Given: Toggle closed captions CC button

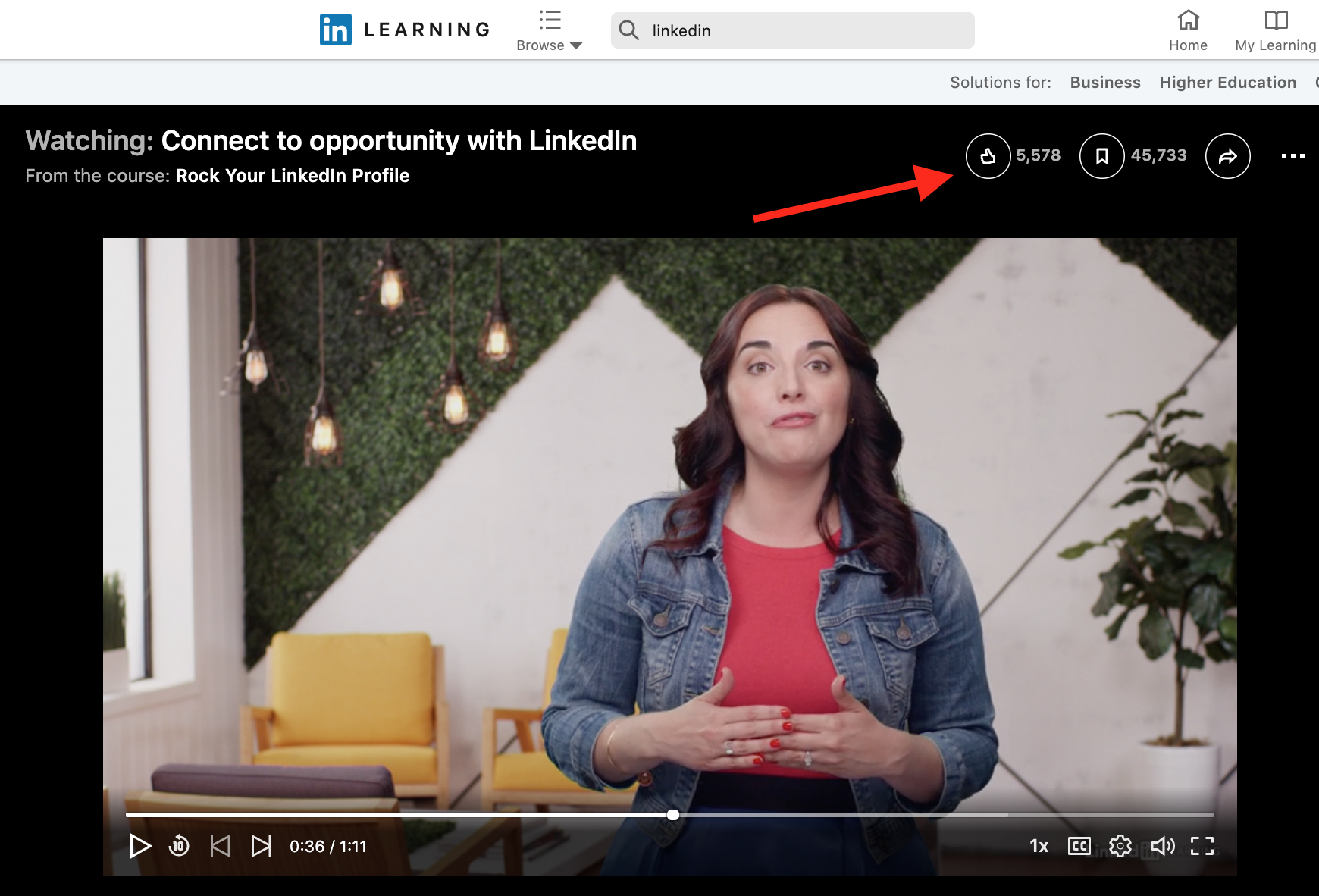Looking at the screenshot, I should point(1079,846).
